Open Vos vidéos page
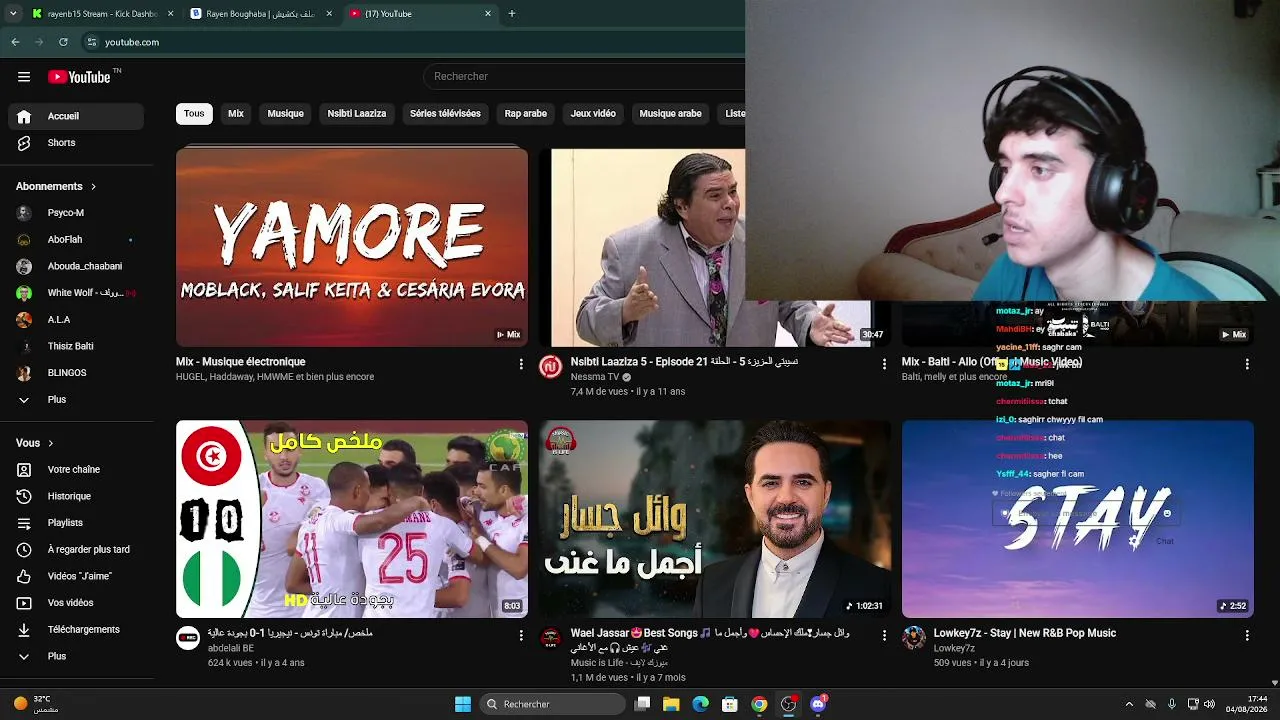Viewport: 1280px width, 720px height. tap(76, 603)
